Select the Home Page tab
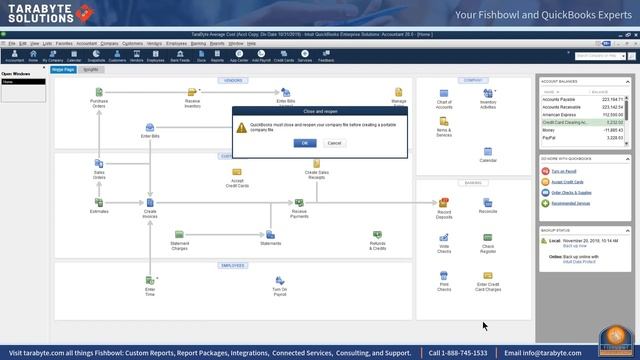640x360 pixels. pyautogui.click(x=63, y=70)
